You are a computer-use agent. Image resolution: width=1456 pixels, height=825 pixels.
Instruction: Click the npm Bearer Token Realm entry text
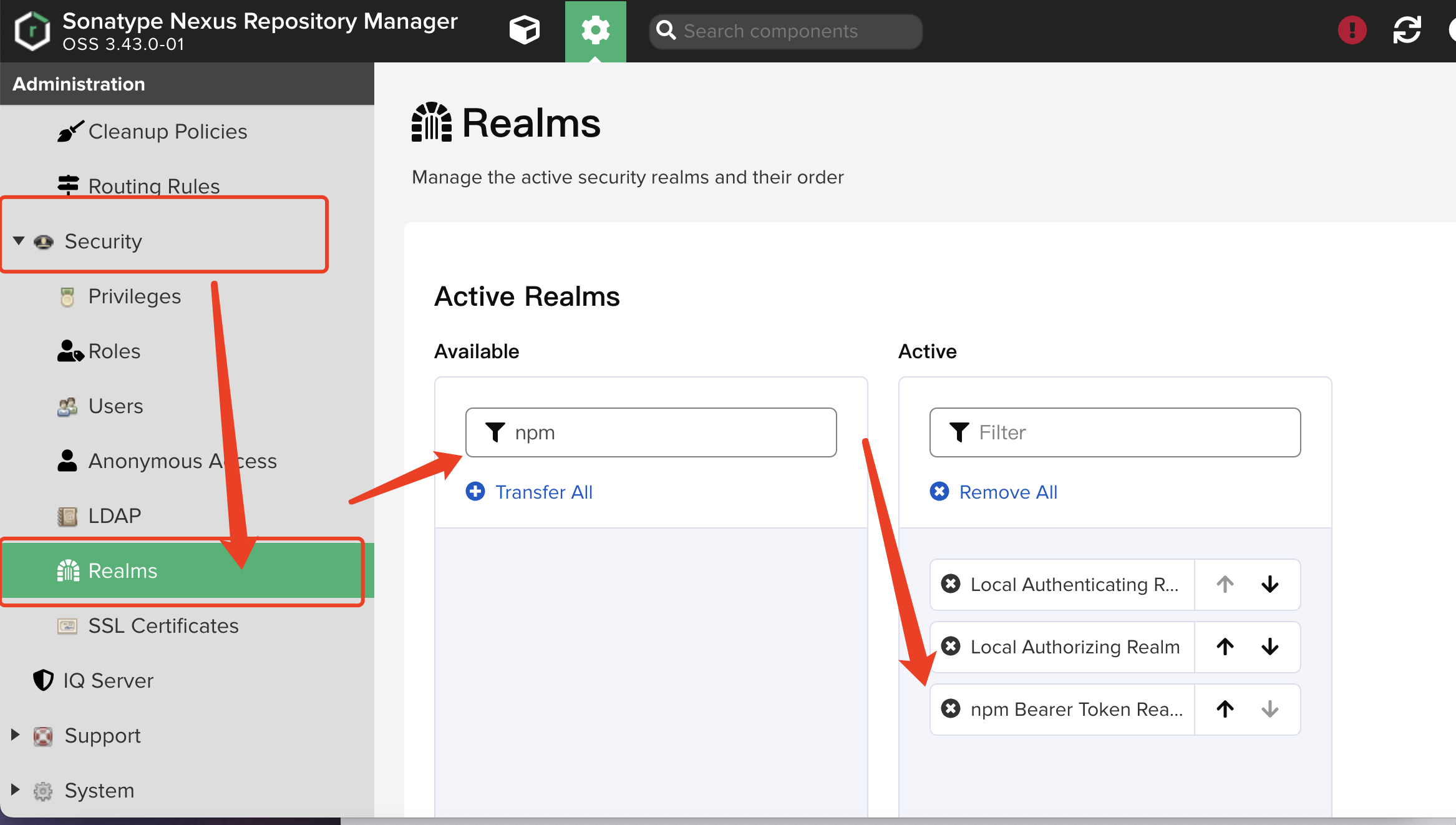(1077, 710)
